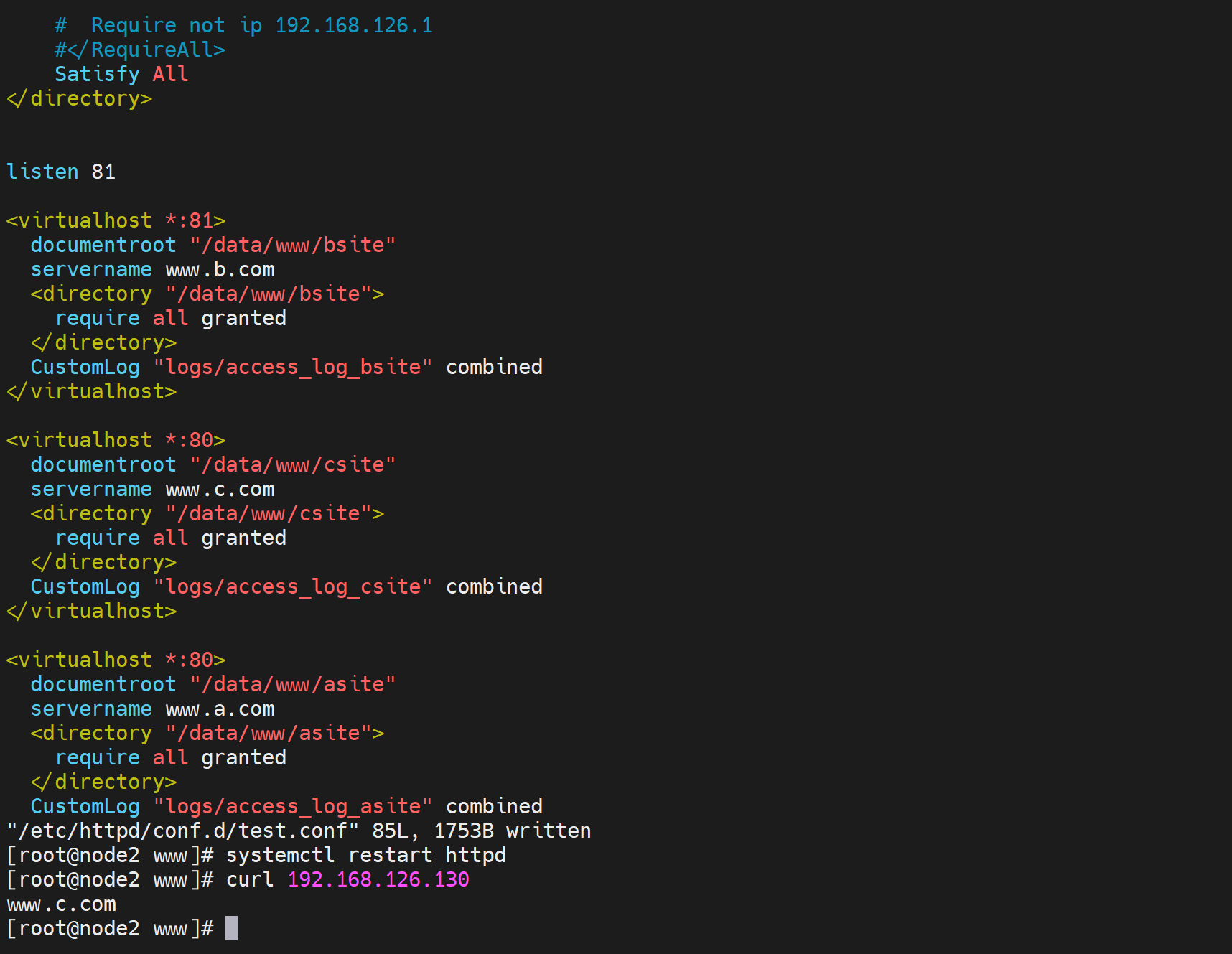Click the servername www.a.com line
This screenshot has width=1232, height=954.
[152, 709]
